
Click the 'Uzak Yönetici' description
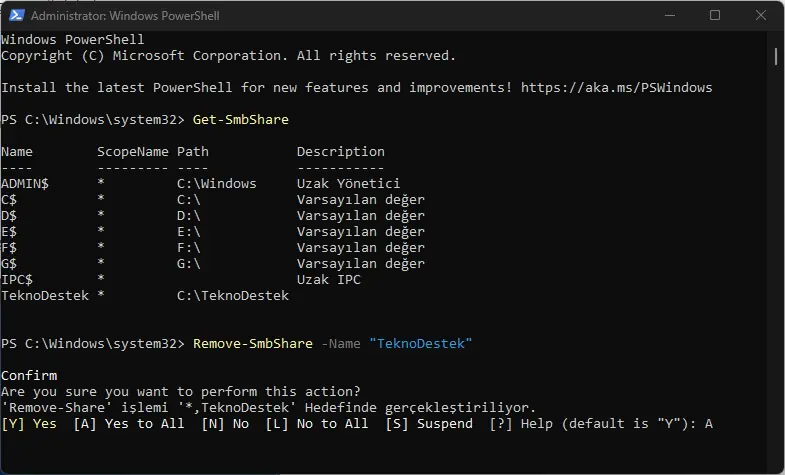tap(348, 184)
